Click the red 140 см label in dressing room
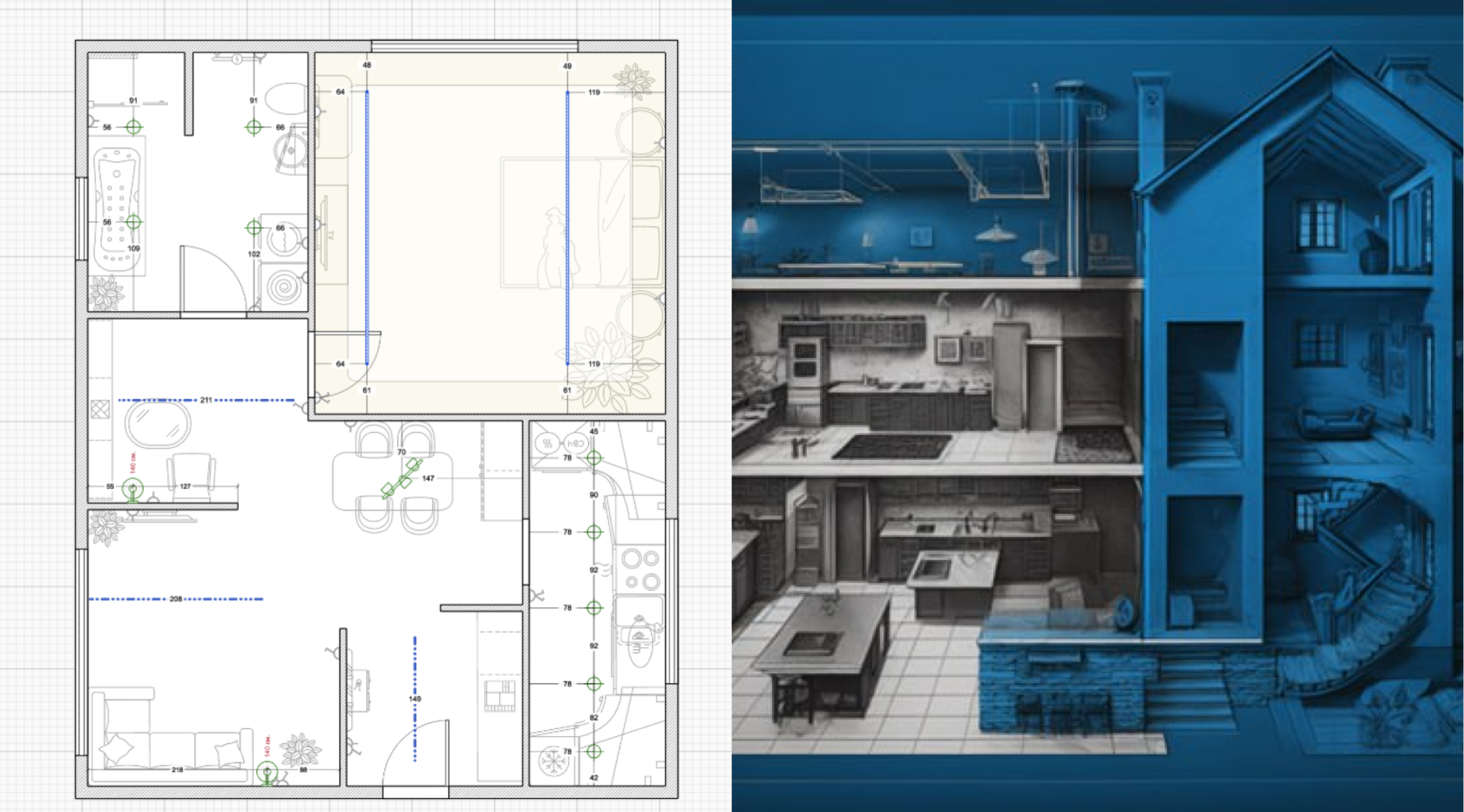This screenshot has height=812, width=1464. [x=133, y=463]
